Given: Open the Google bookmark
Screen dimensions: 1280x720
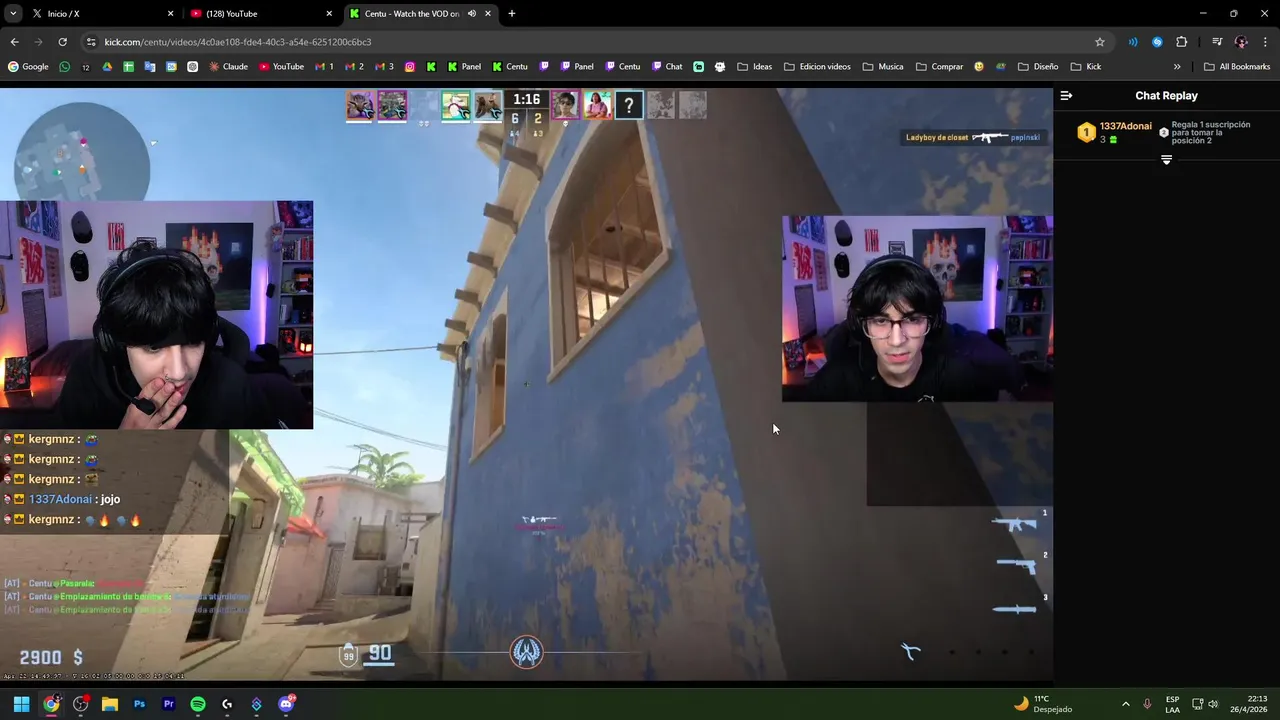Looking at the screenshot, I should [x=28, y=67].
